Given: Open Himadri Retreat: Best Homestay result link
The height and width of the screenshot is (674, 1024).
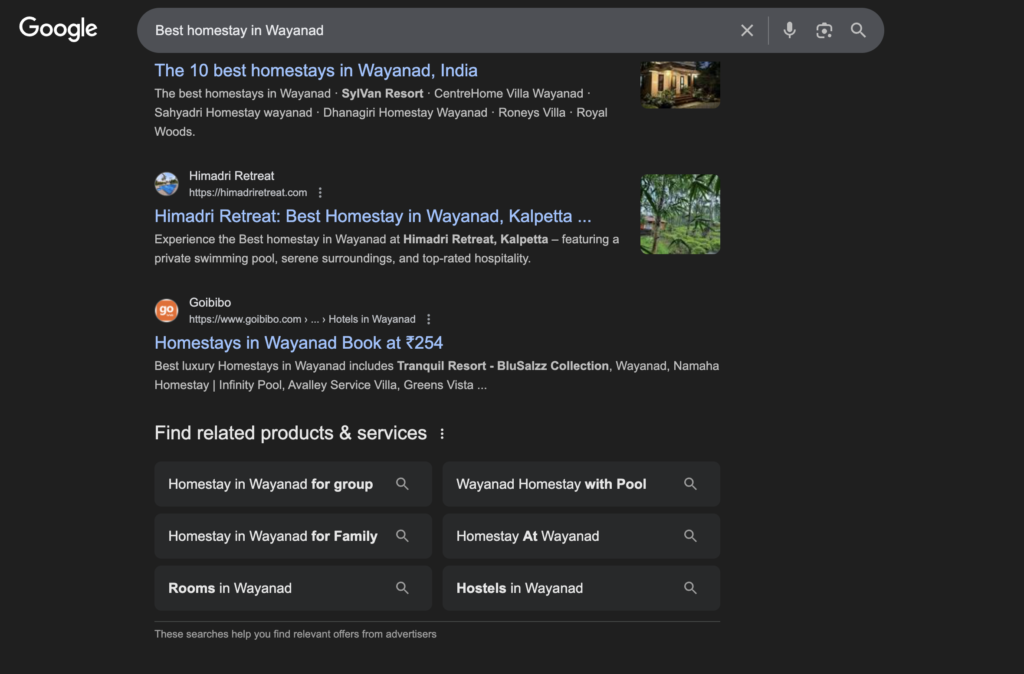Looking at the screenshot, I should (373, 216).
